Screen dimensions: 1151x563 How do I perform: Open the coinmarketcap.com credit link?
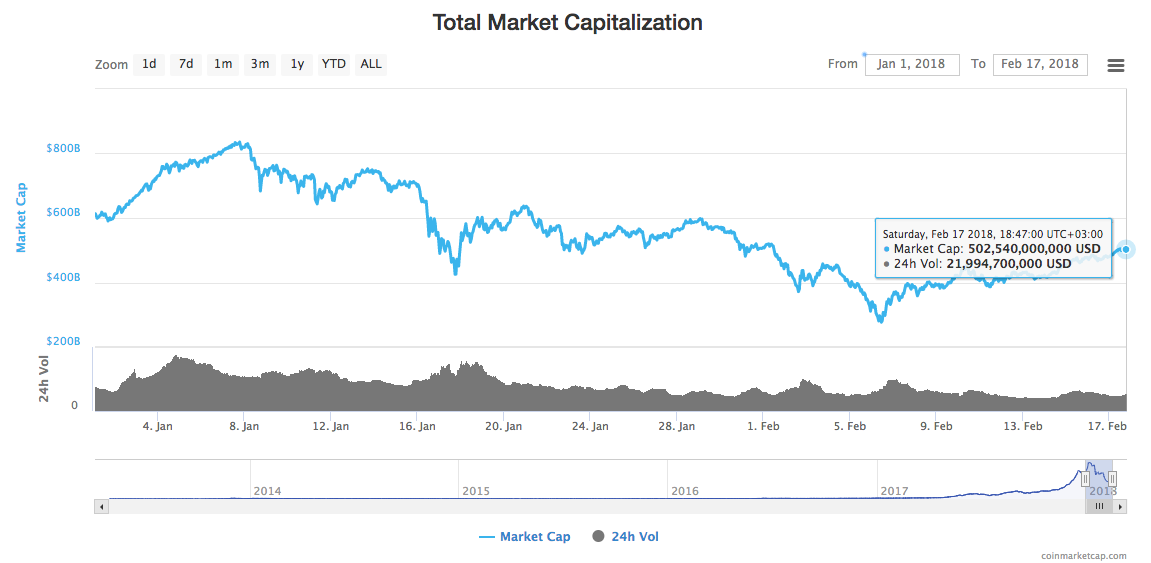pyautogui.click(x=1083, y=556)
